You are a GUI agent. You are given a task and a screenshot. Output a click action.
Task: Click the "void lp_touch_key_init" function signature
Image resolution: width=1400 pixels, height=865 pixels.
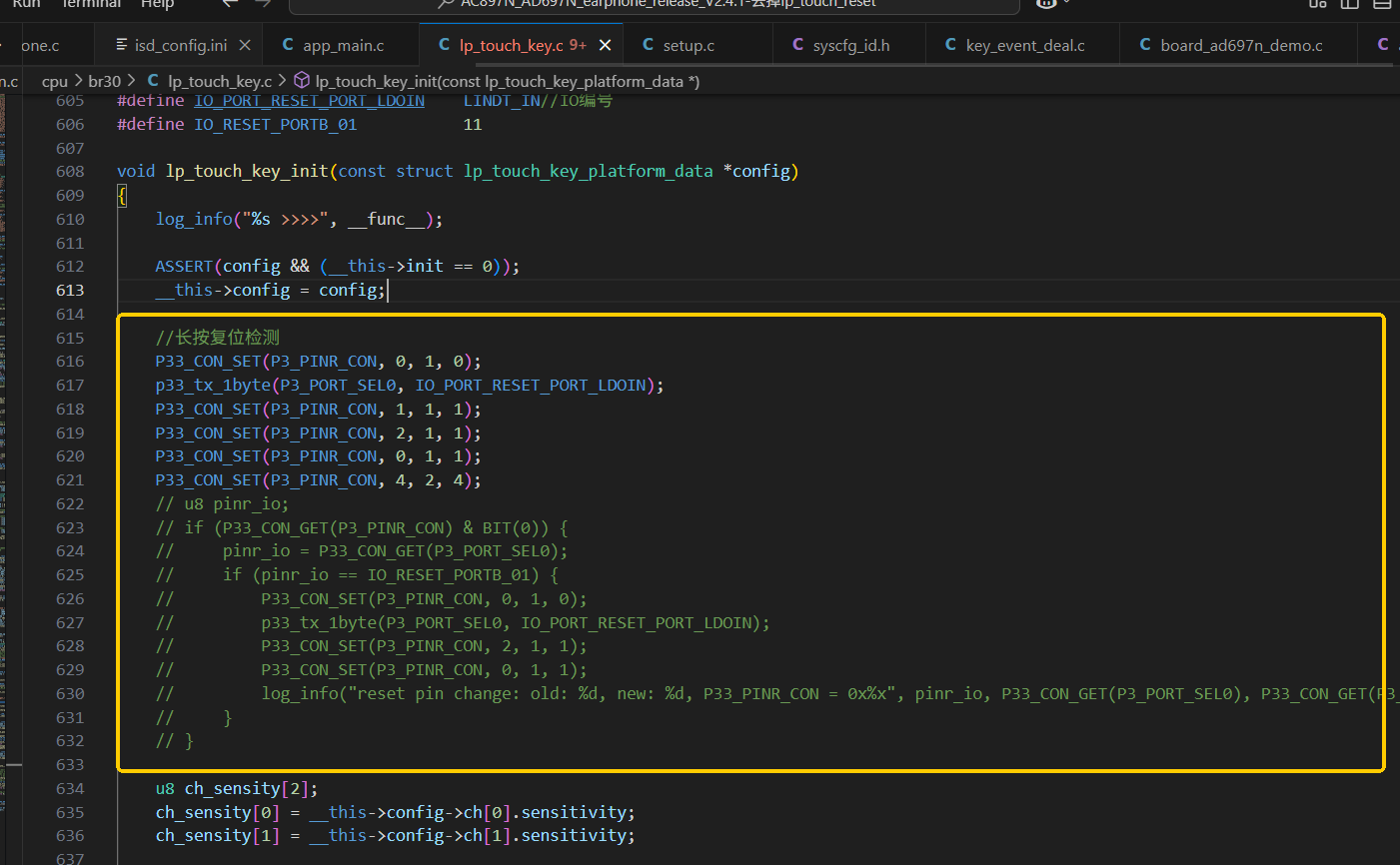pos(458,171)
